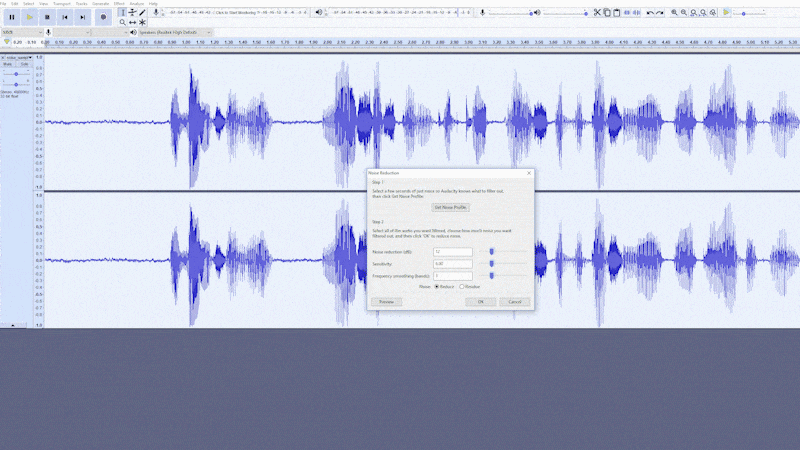
Task: Click the green playhead triangle on timeline
Action: click(x=6, y=42)
